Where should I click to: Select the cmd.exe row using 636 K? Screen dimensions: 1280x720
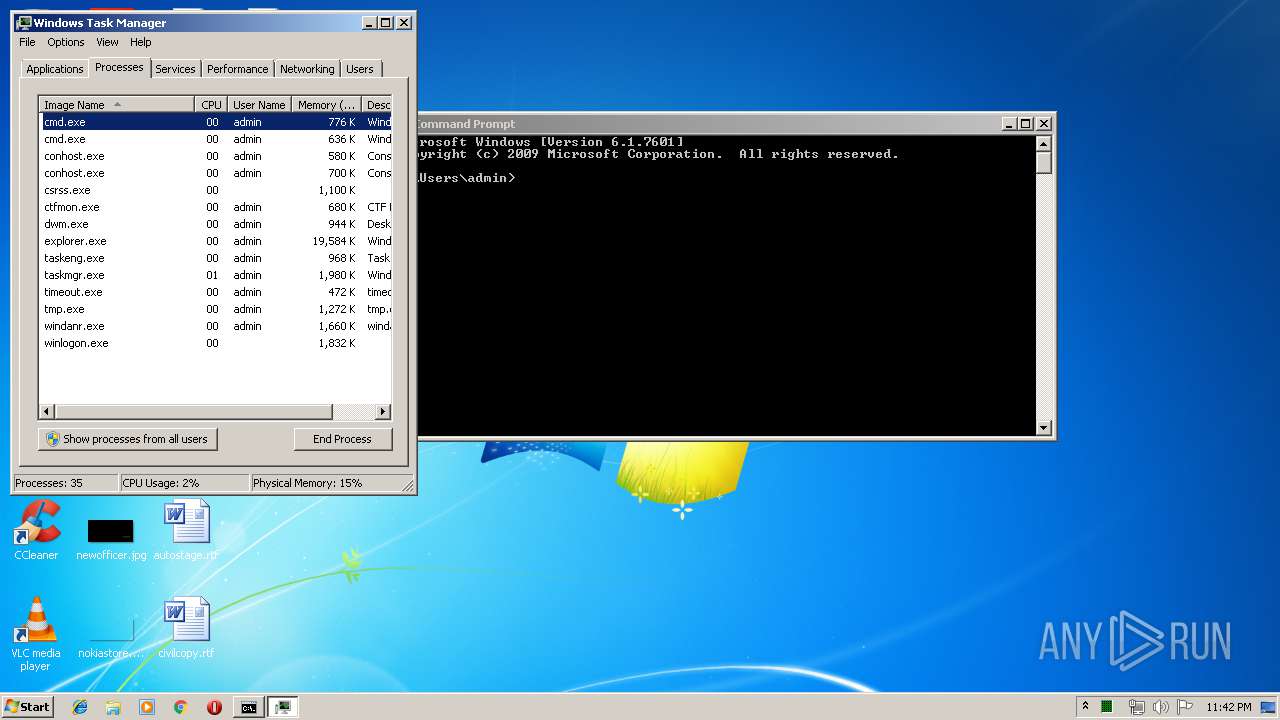215,139
